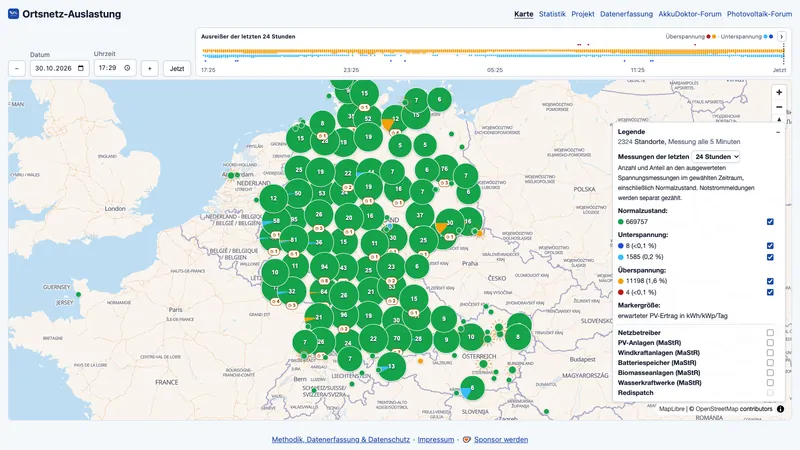
Task: Open the Datenerfassung page
Action: [626, 14]
